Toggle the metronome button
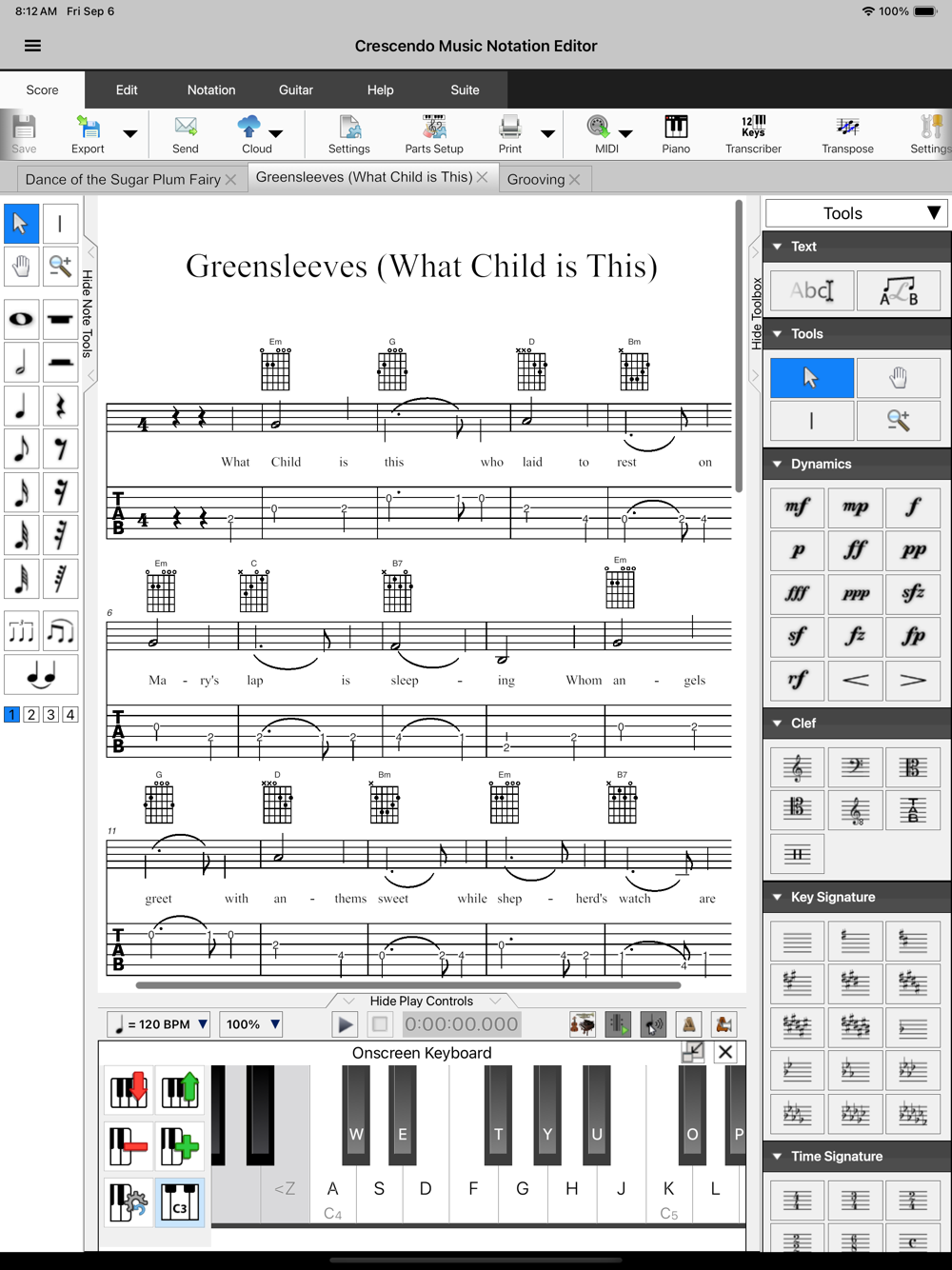This screenshot has height=1270, width=952. pos(688,1024)
